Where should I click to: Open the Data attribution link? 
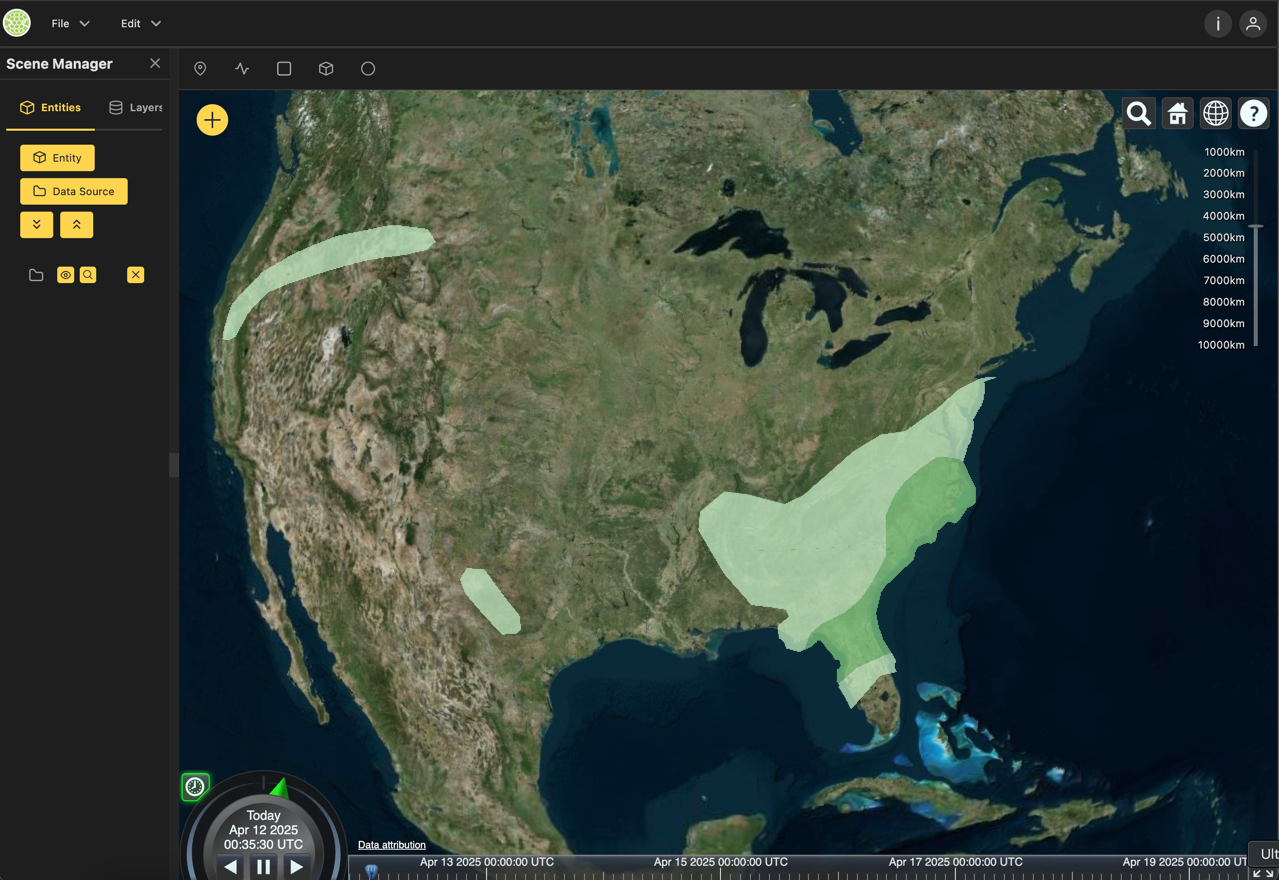tap(392, 845)
